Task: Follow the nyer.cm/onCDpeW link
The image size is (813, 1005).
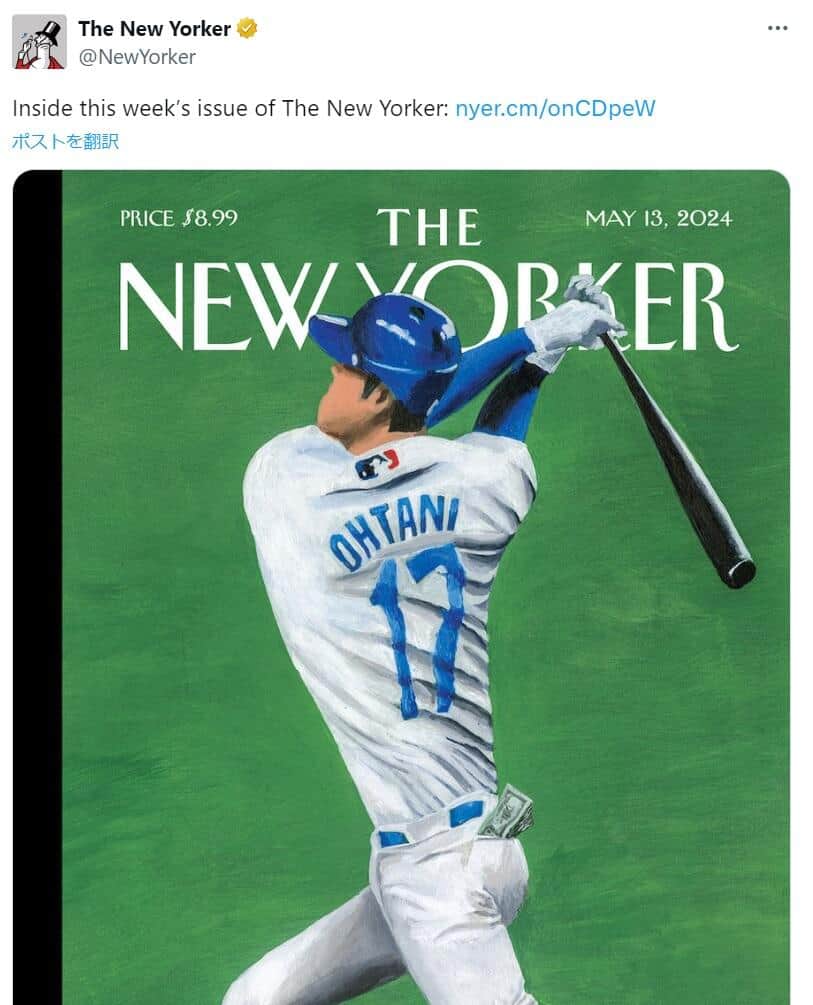Action: (555, 108)
